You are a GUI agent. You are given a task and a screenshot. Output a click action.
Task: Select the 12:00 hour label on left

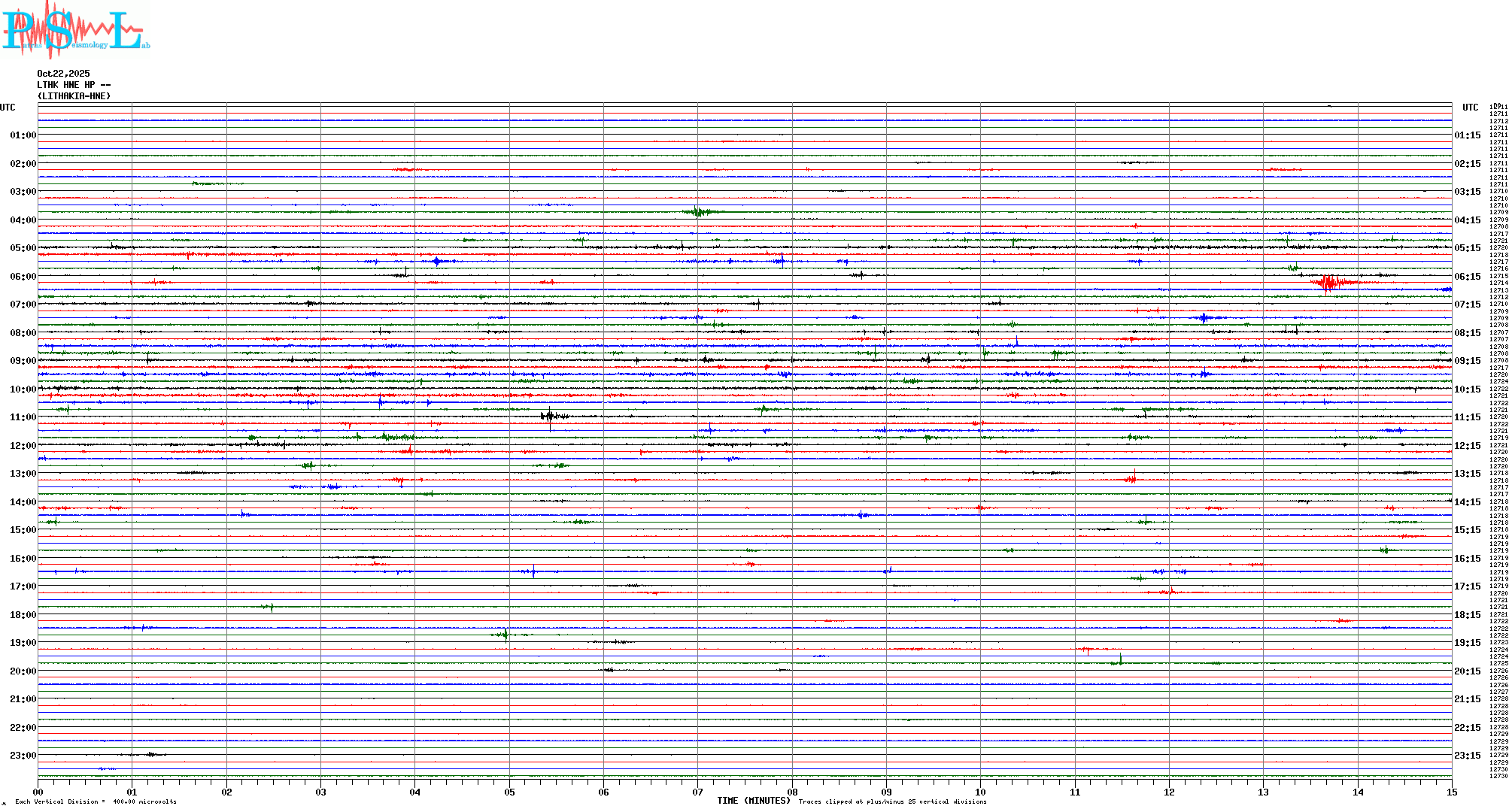23,446
